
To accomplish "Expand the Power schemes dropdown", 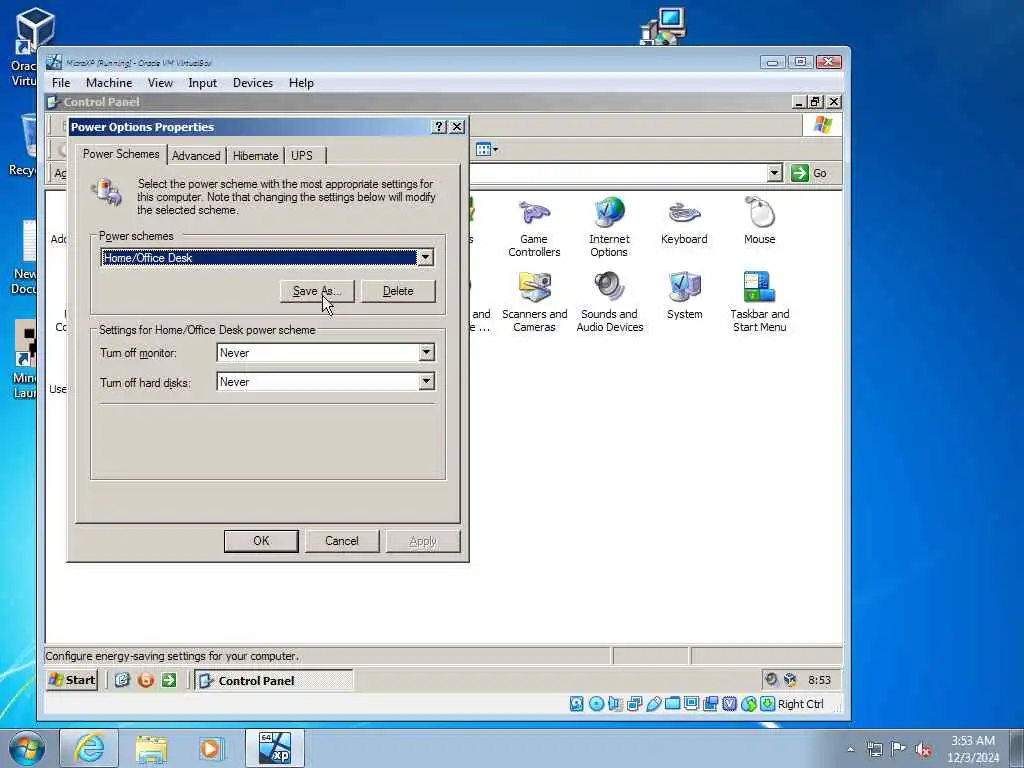I will click(425, 257).
